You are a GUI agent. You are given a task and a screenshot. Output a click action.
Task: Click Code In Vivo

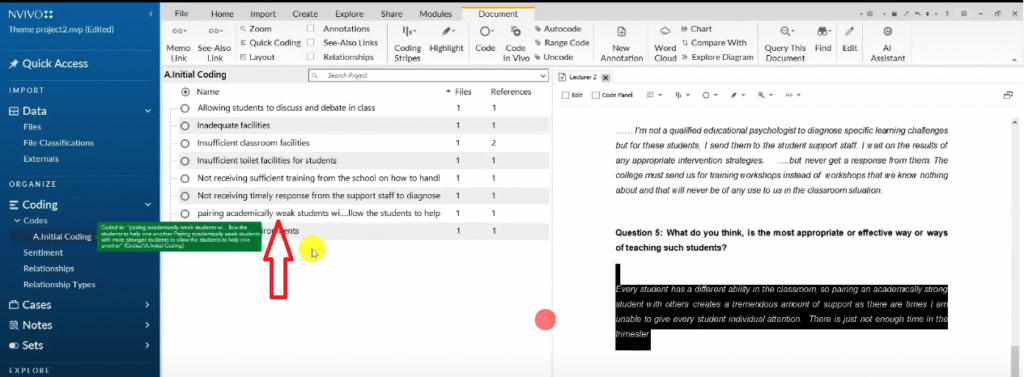coord(515,44)
